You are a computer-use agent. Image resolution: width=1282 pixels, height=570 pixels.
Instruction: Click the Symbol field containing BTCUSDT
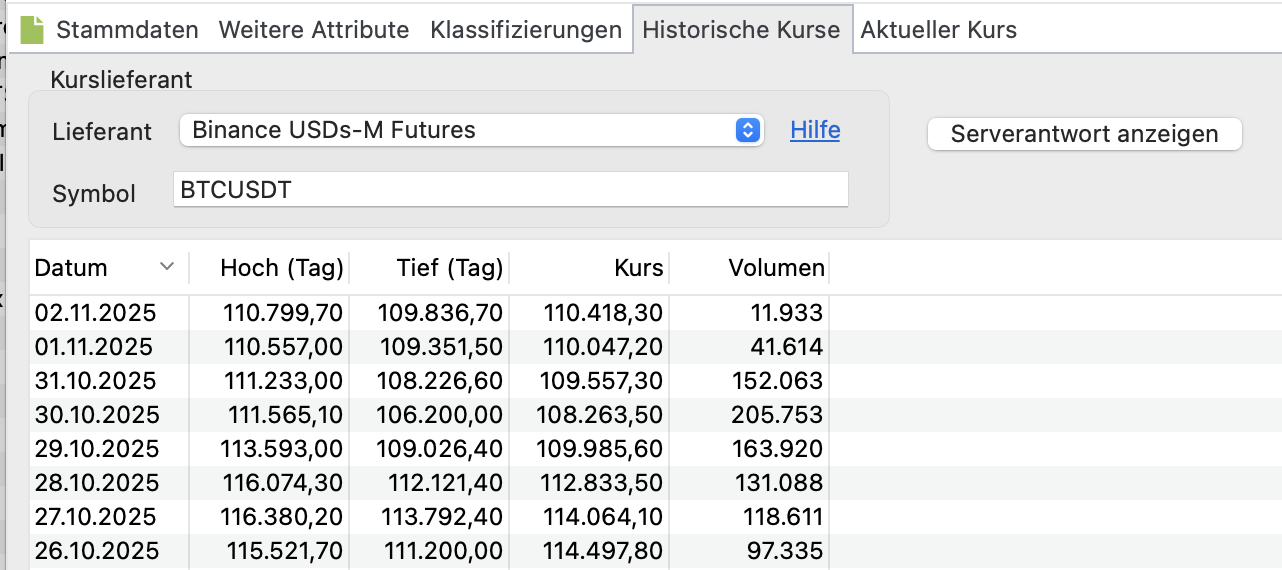pos(510,190)
